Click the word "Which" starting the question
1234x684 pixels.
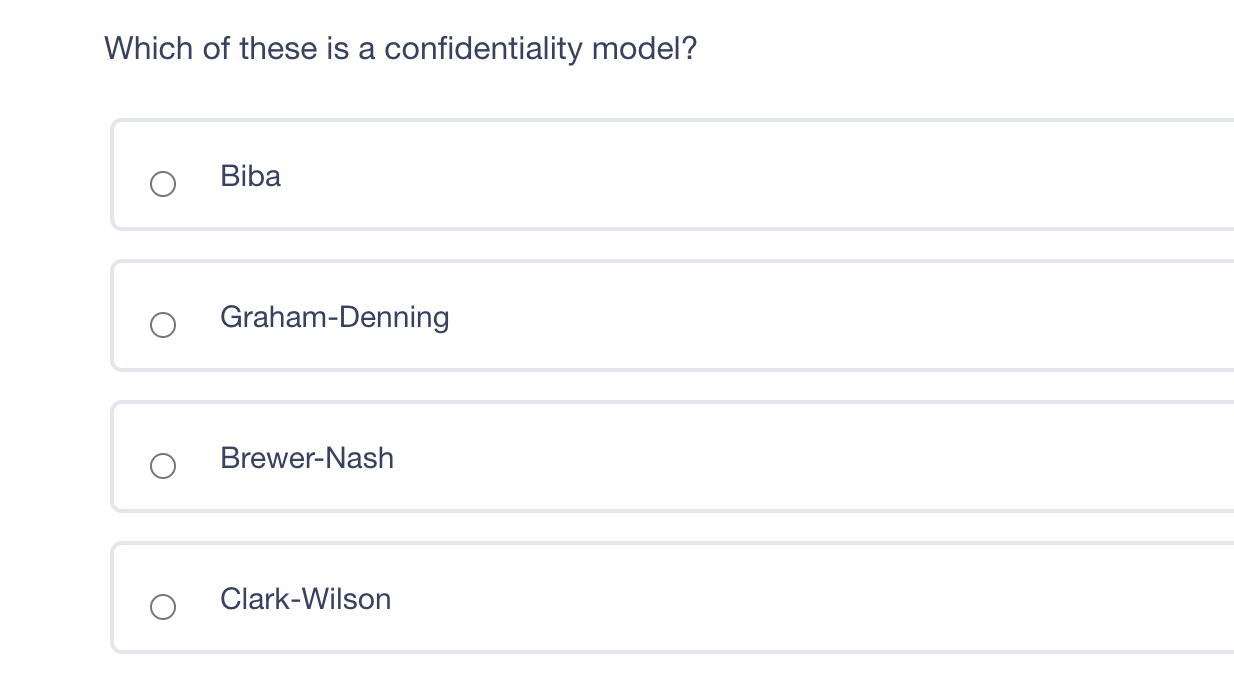pos(149,48)
